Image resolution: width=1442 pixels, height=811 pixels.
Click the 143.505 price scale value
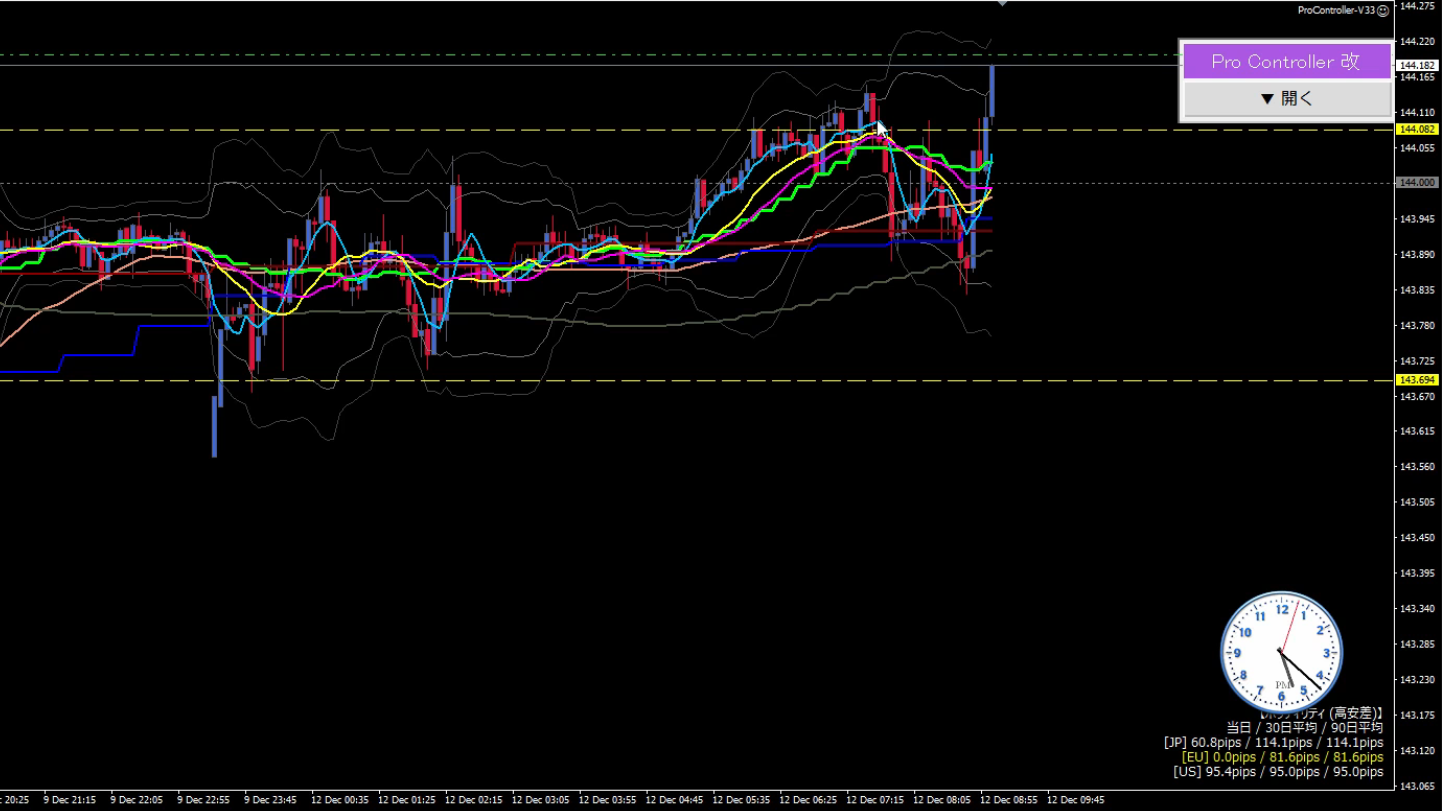tap(1417, 502)
